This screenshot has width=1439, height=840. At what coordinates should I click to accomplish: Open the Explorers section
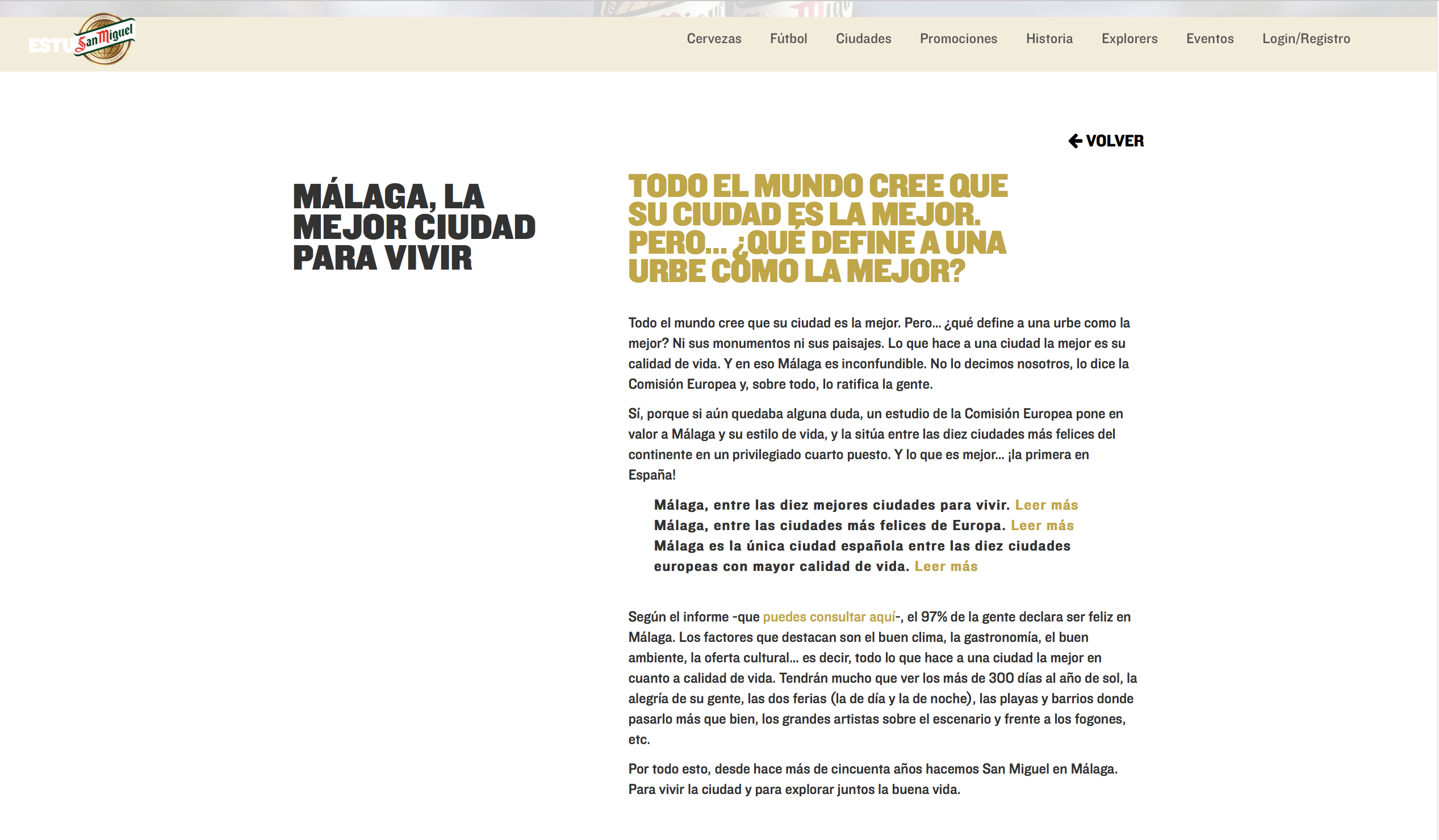1130,39
